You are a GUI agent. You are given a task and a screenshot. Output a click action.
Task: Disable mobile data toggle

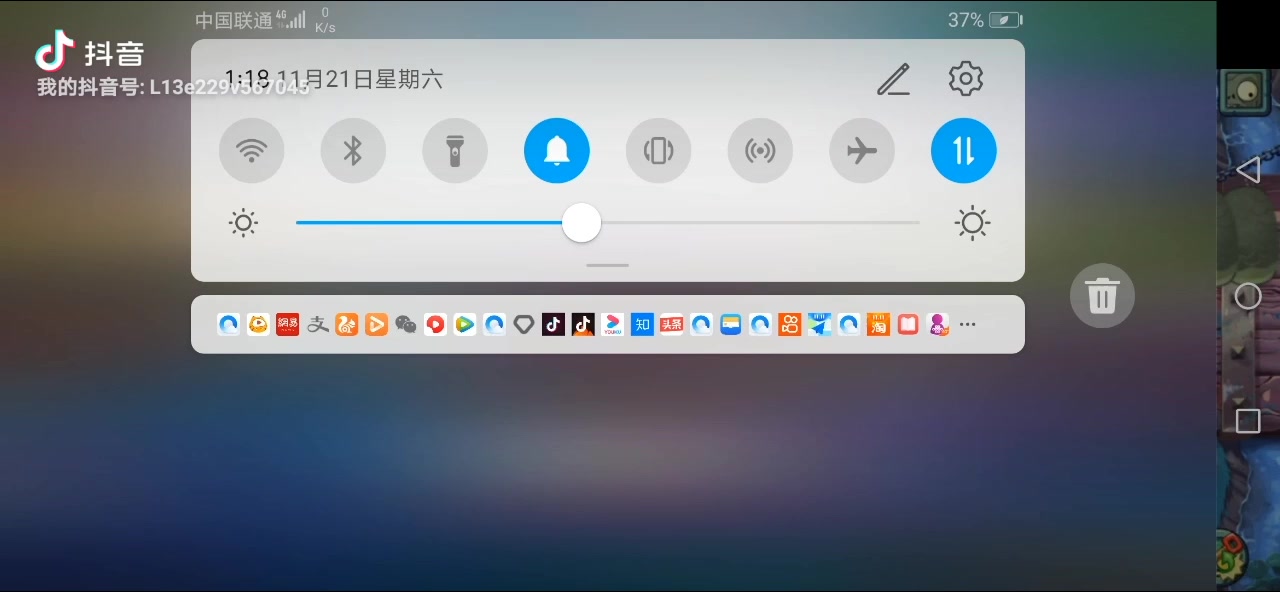pos(963,150)
